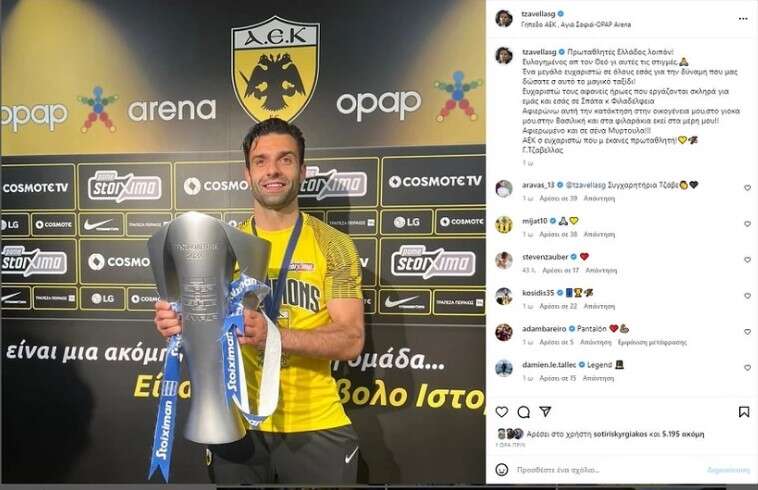
Task: Open the three-dot more options menu
Action: click(x=743, y=19)
